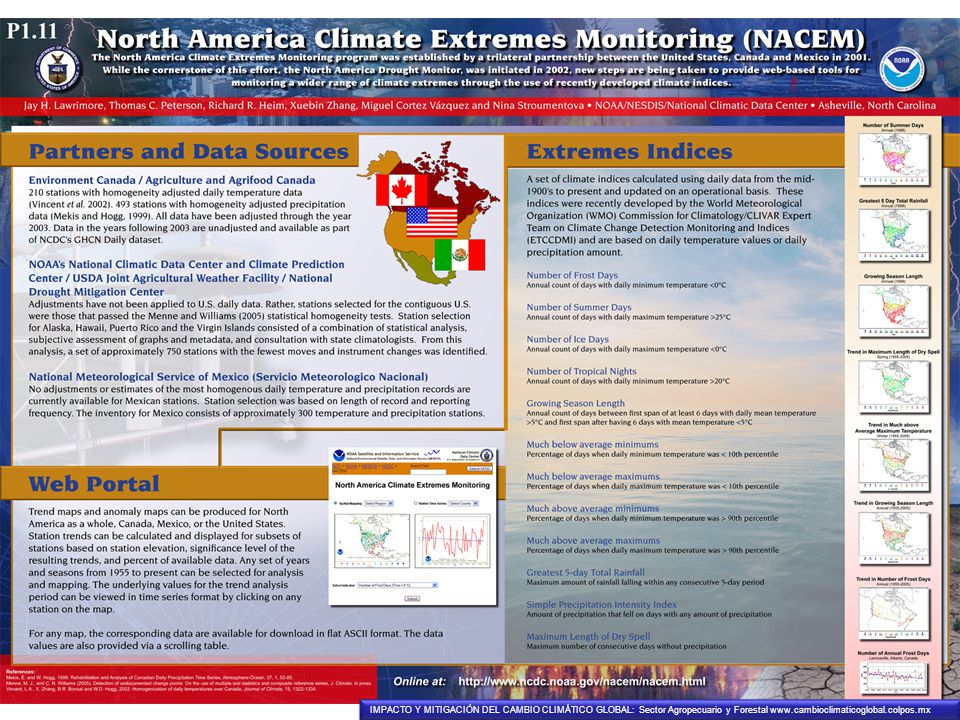The image size is (960, 720).
Task: Click the P1.11 poster number label
Action: tap(31, 31)
